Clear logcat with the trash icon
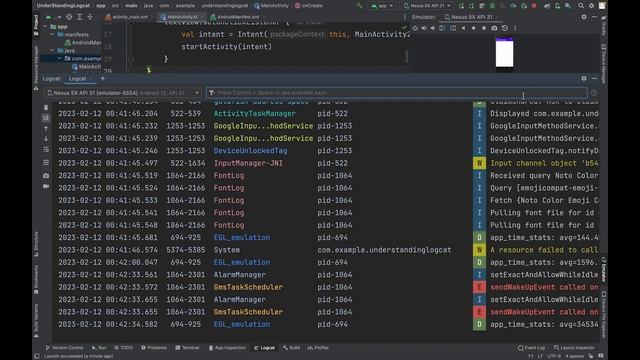 (46, 107)
